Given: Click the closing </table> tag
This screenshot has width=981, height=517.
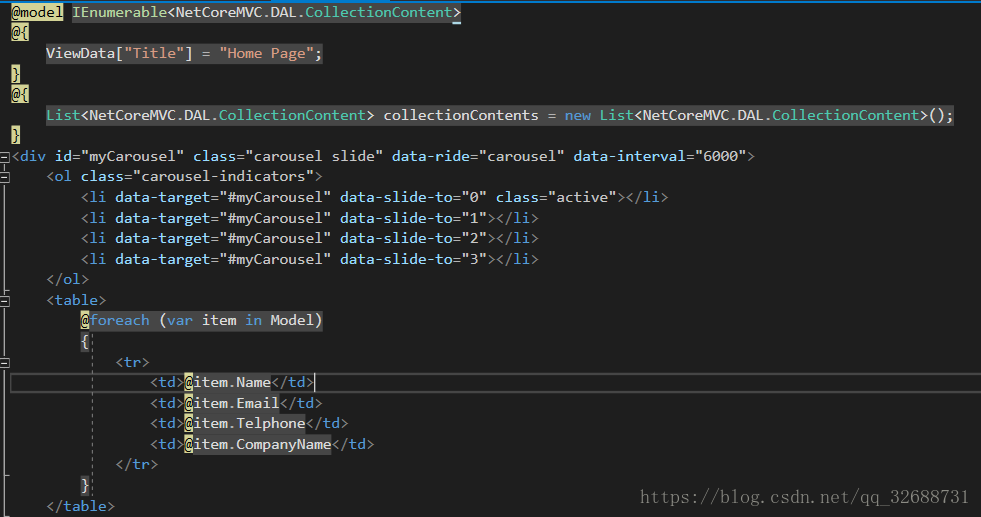Looking at the screenshot, I should 81,506.
